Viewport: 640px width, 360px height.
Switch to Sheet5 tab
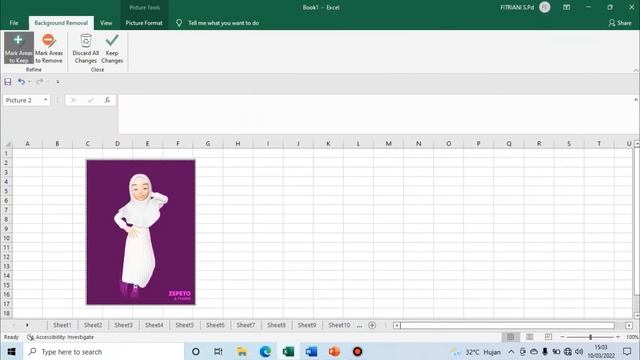click(184, 325)
